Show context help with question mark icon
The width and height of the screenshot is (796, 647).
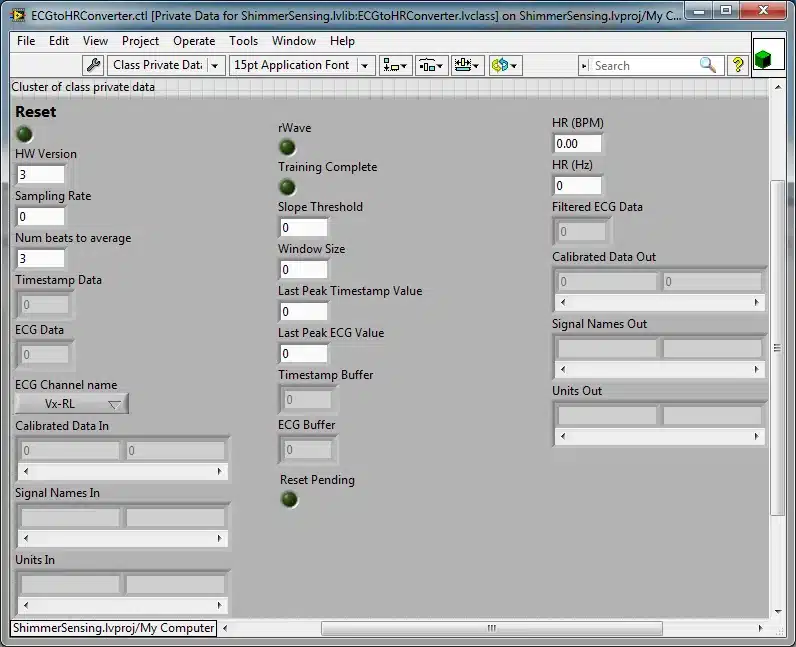pyautogui.click(x=738, y=66)
